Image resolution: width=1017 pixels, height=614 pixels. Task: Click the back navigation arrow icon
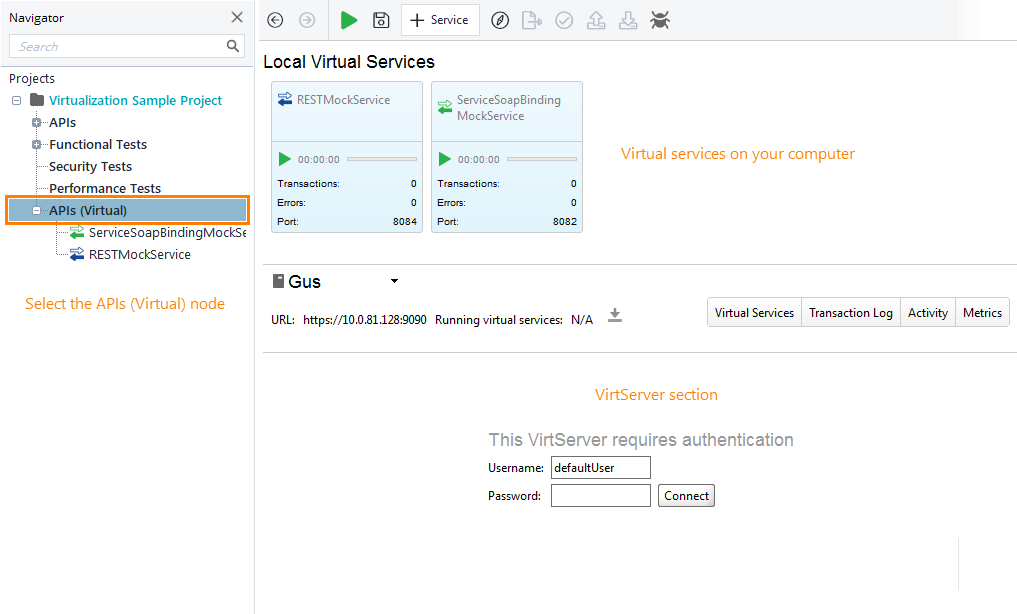point(274,20)
